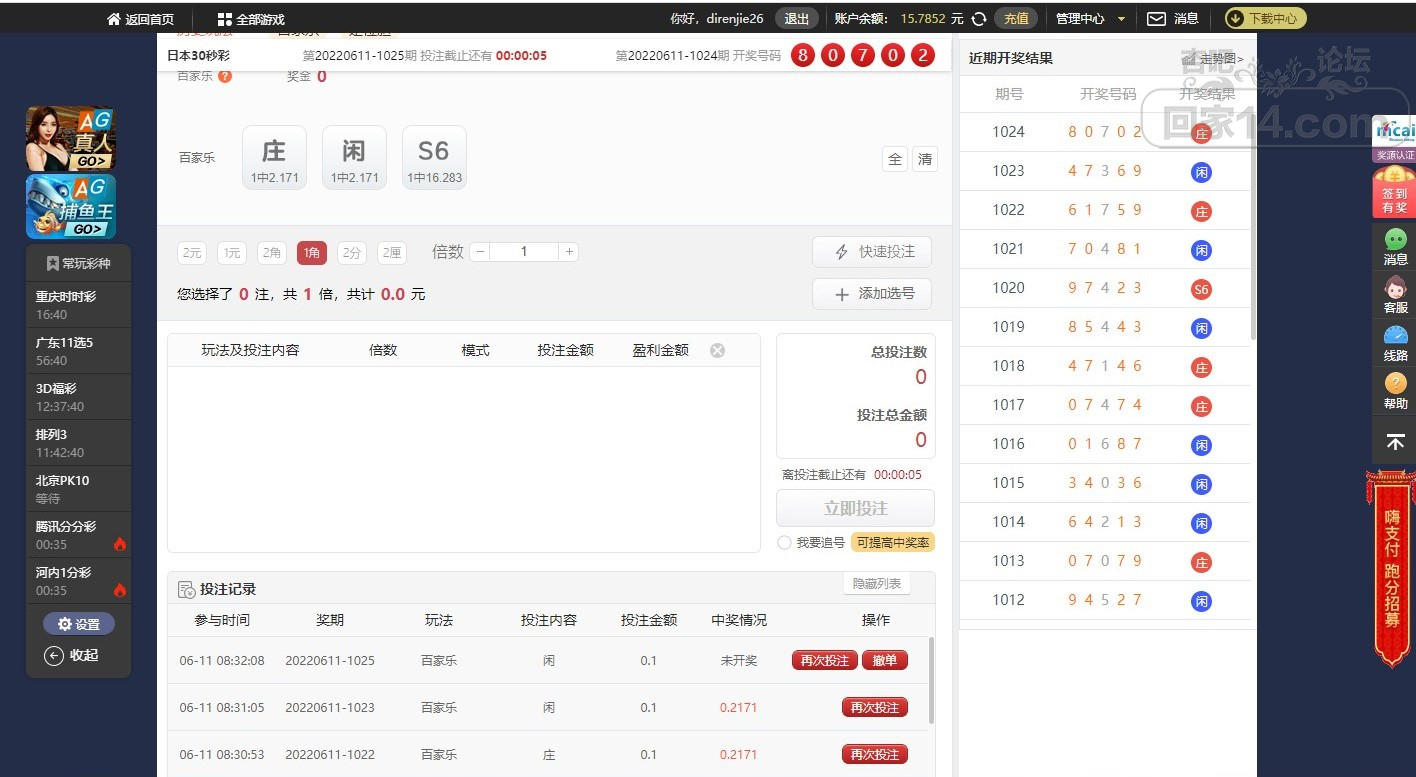Enable the 我要追号 radio option
Screen dimensions: 1416x777
(x=784, y=543)
